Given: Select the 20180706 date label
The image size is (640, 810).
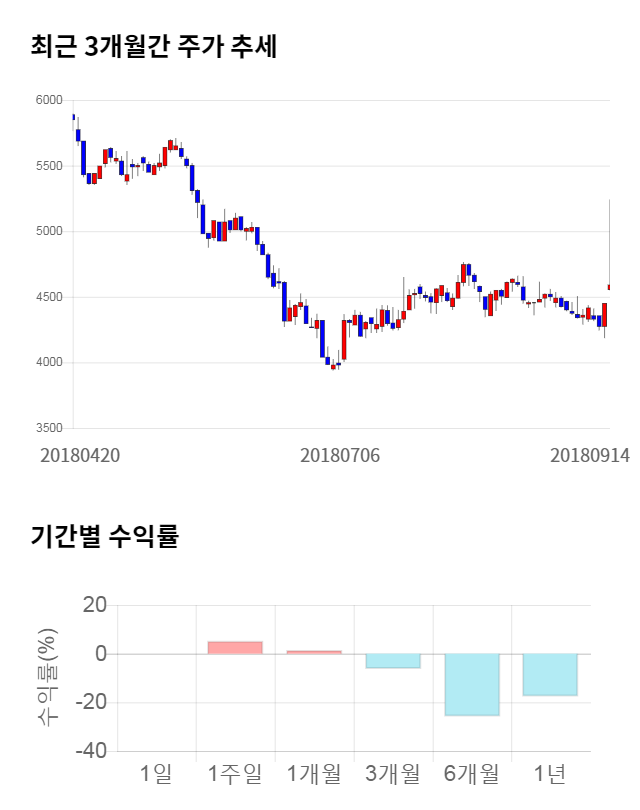Looking at the screenshot, I should 340,455.
